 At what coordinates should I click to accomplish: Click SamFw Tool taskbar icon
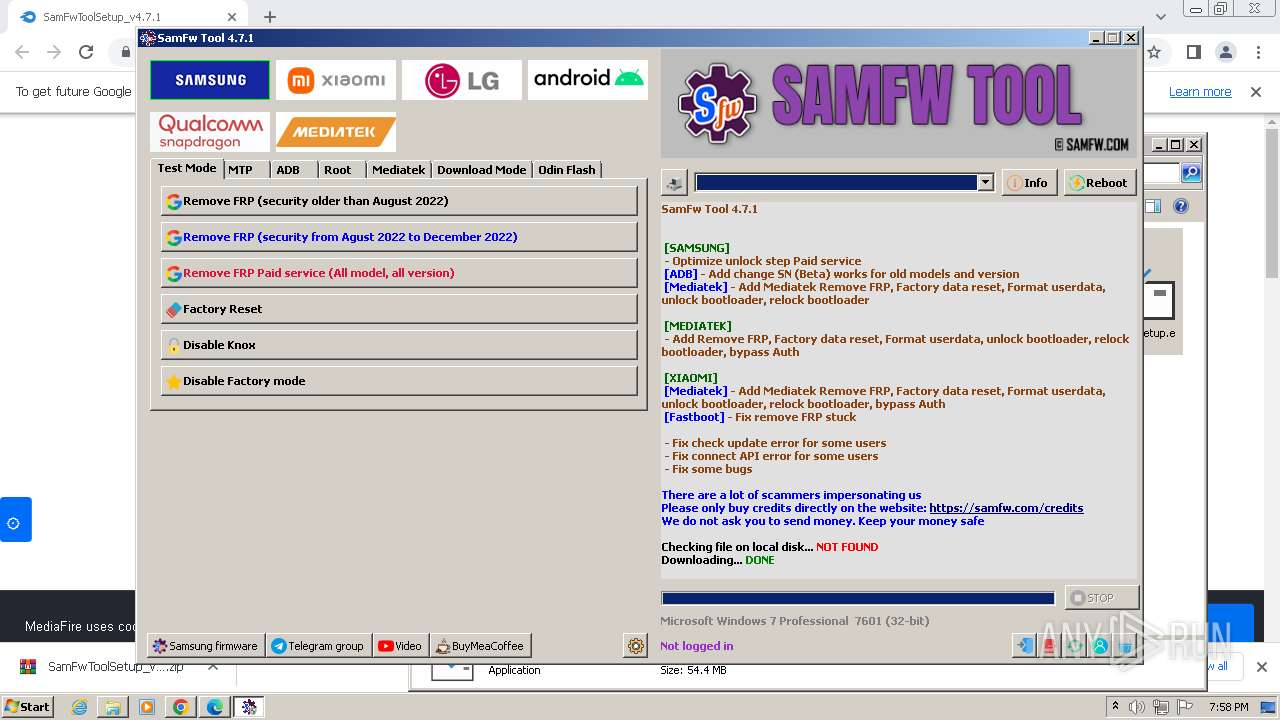click(249, 707)
